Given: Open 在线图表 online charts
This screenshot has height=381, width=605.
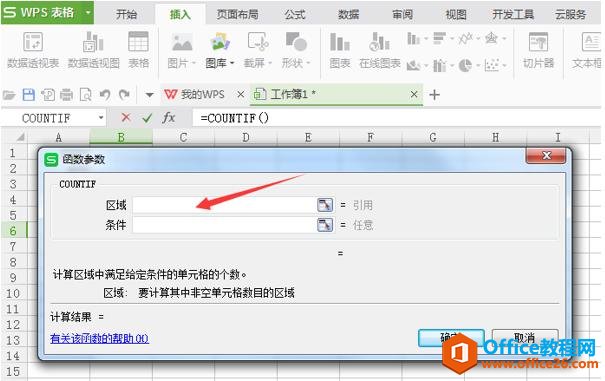Looking at the screenshot, I should tap(380, 50).
